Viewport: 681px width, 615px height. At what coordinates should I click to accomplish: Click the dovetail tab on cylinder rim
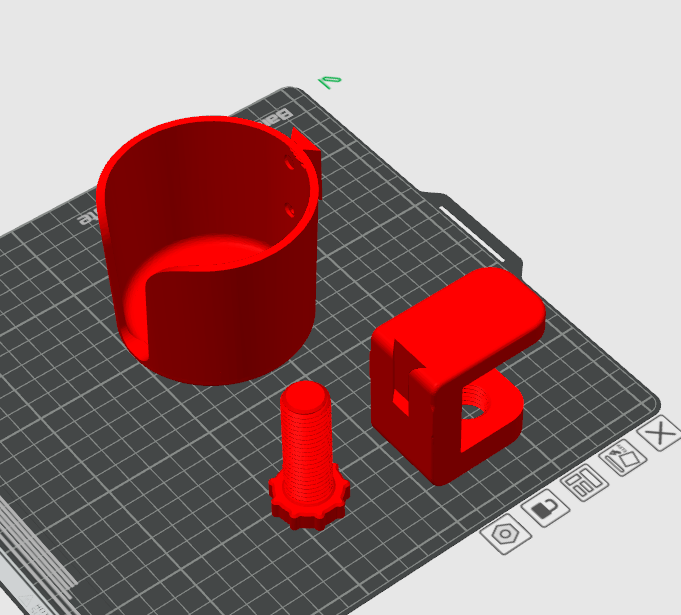pyautogui.click(x=306, y=150)
